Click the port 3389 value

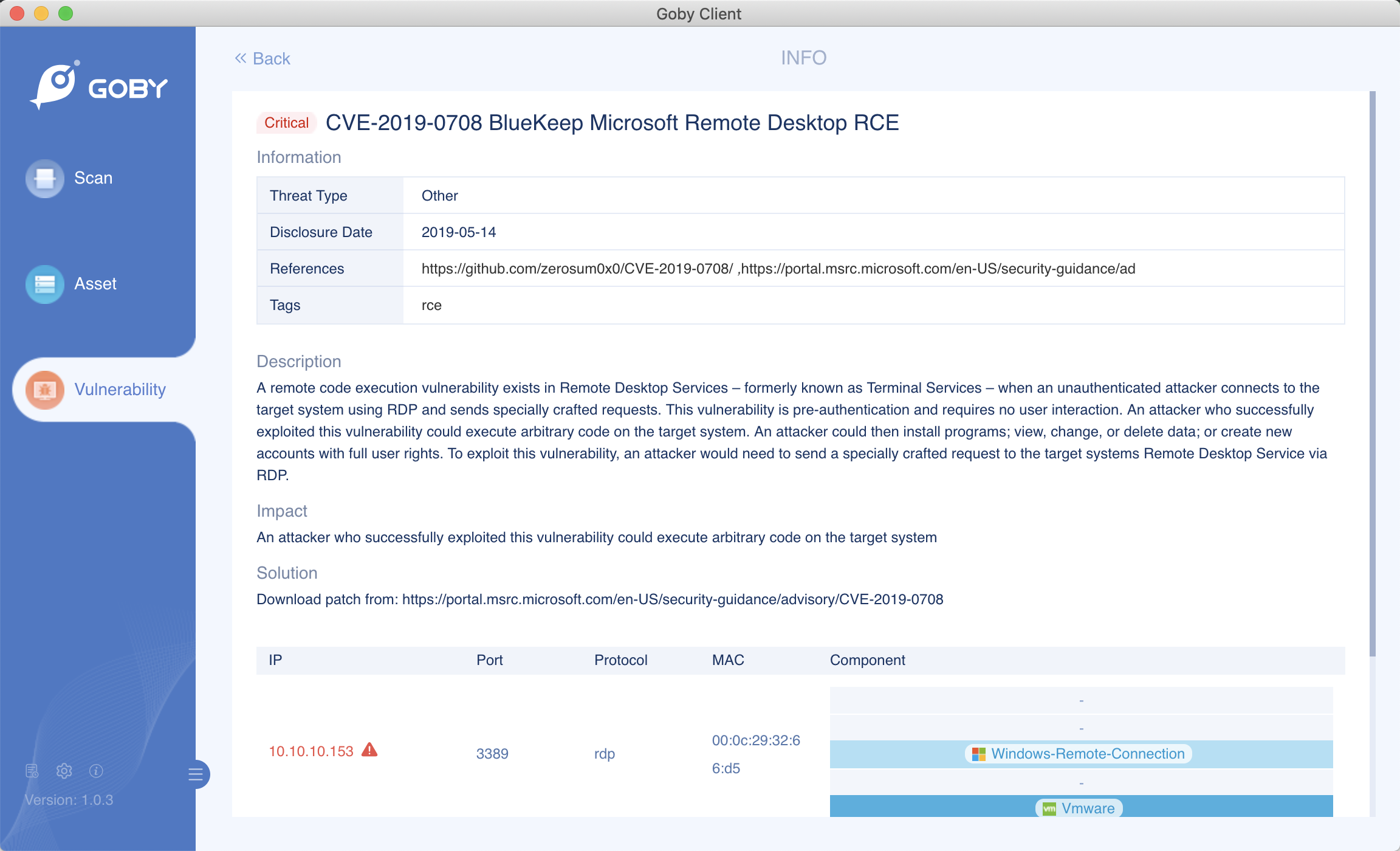(492, 754)
